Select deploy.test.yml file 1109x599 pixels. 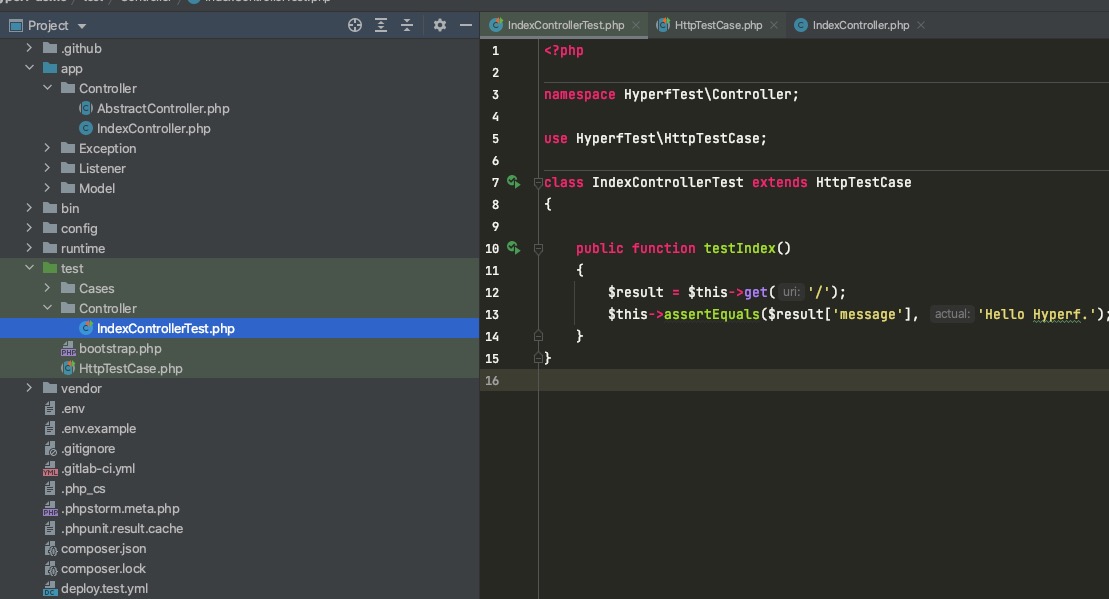coord(104,588)
